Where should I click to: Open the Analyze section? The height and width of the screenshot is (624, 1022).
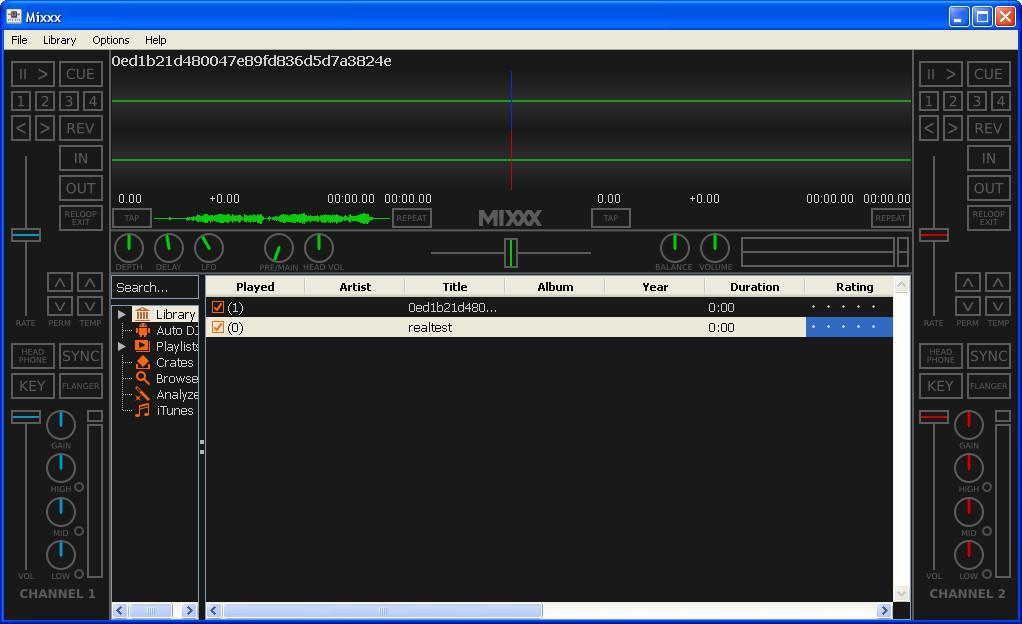pyautogui.click(x=173, y=394)
